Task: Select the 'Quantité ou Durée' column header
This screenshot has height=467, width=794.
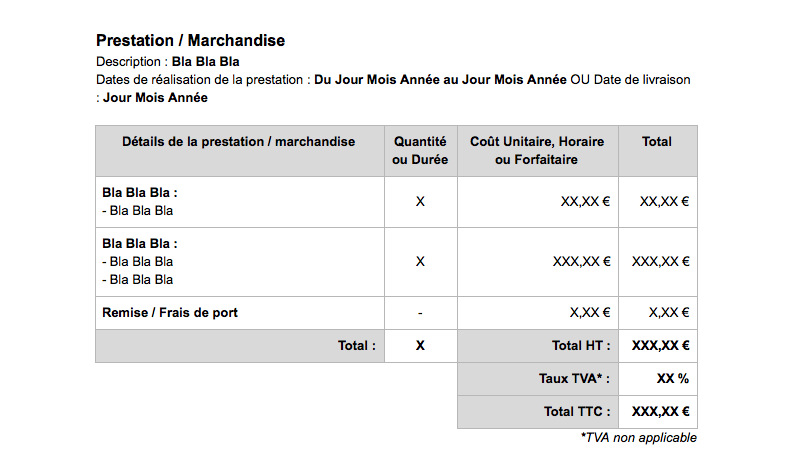Action: point(420,151)
